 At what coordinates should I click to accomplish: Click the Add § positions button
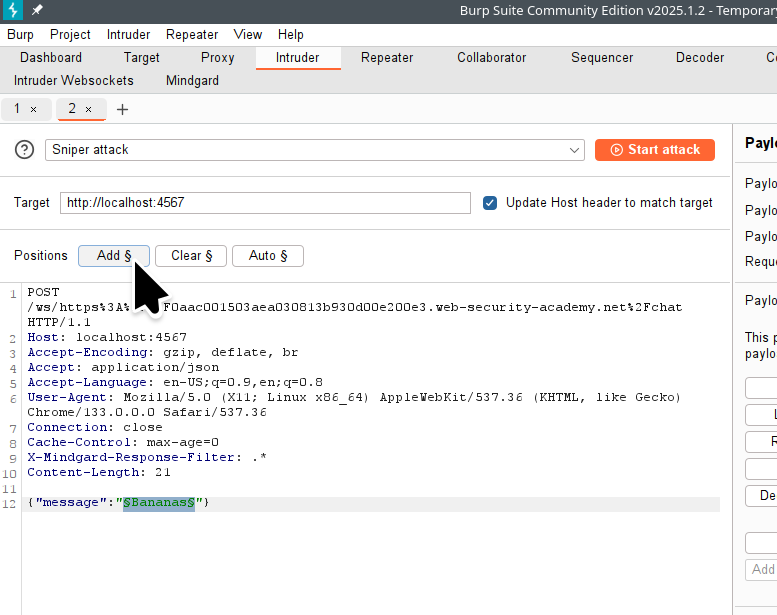click(x=114, y=256)
